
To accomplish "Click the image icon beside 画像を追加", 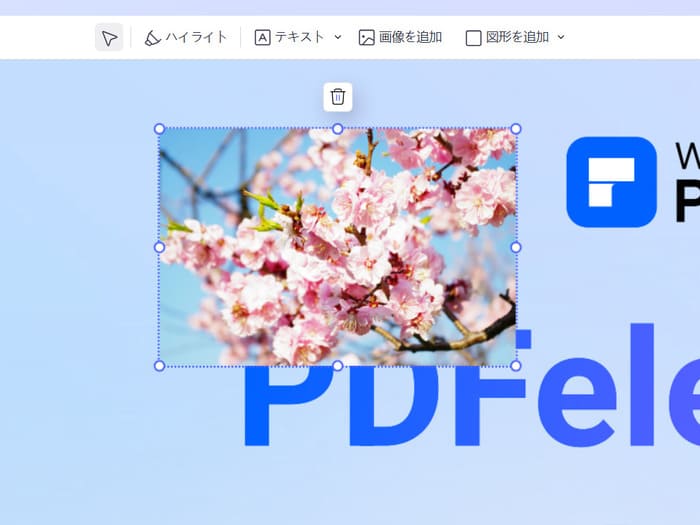I will pyautogui.click(x=367, y=38).
